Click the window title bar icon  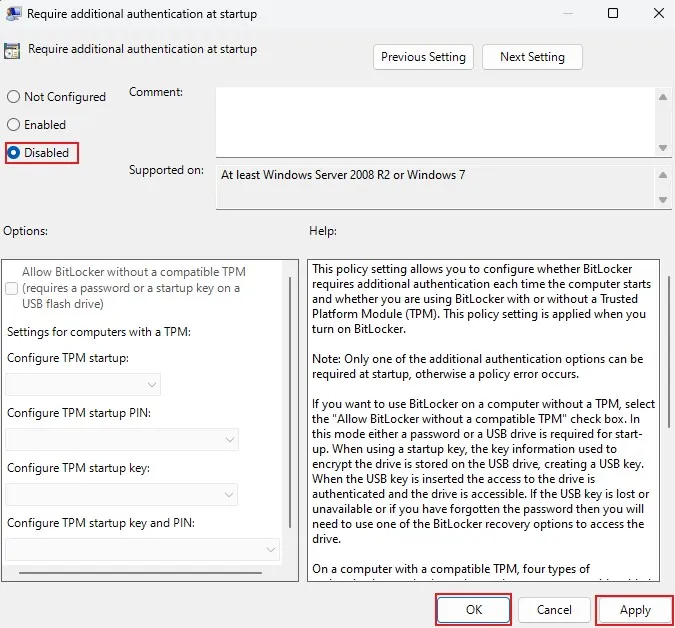(x=13, y=13)
